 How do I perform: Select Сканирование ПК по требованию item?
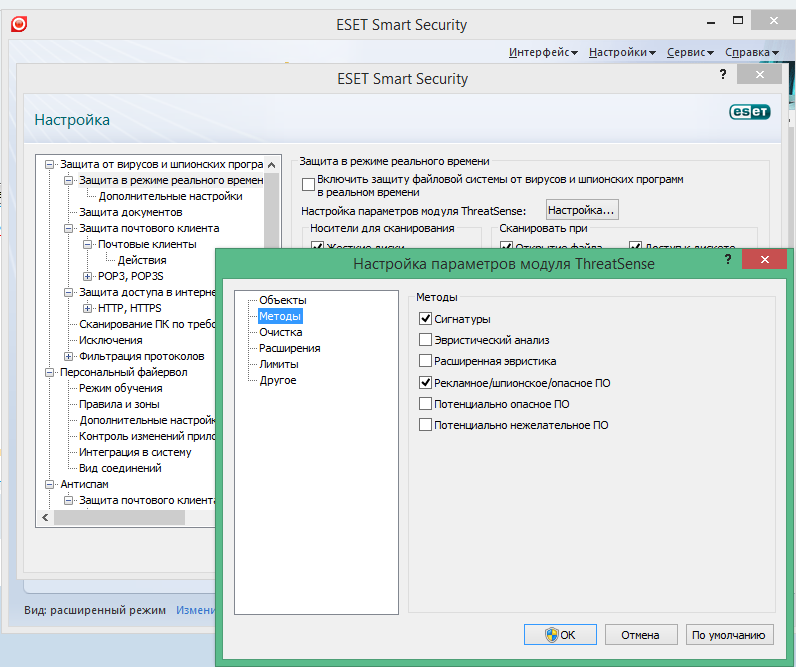point(147,324)
